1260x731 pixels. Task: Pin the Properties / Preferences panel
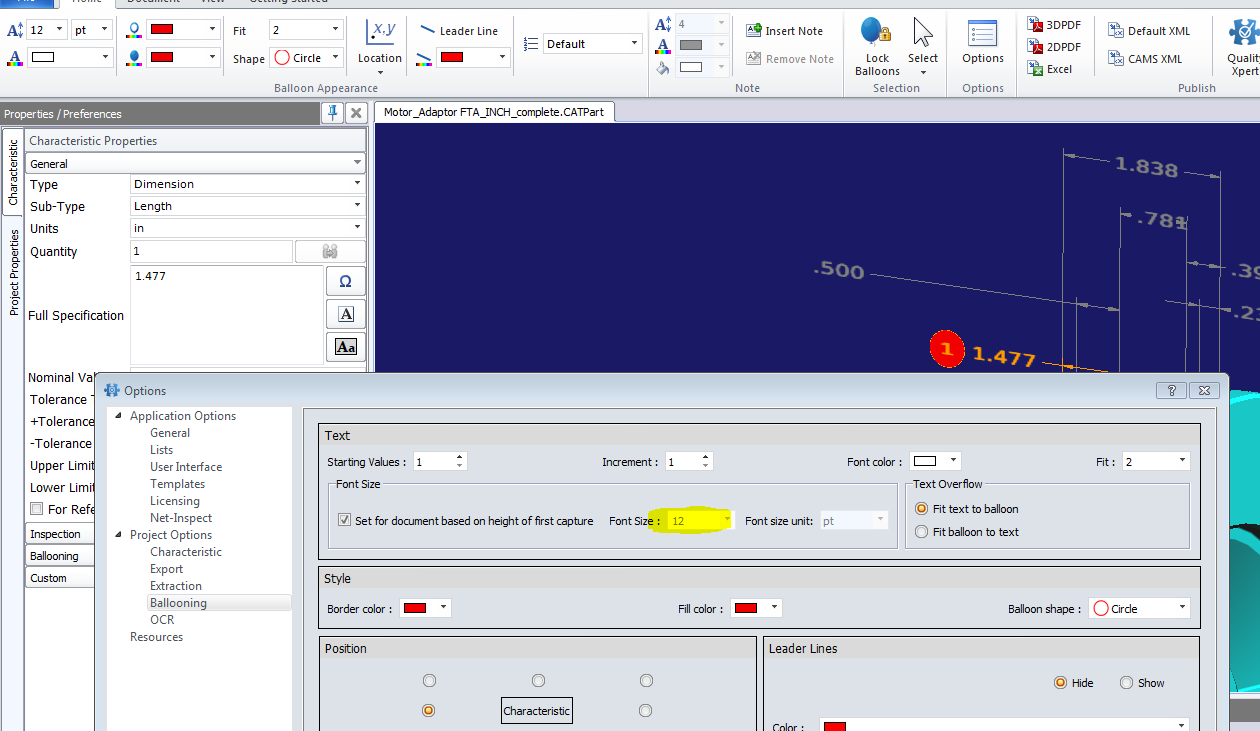tap(332, 113)
